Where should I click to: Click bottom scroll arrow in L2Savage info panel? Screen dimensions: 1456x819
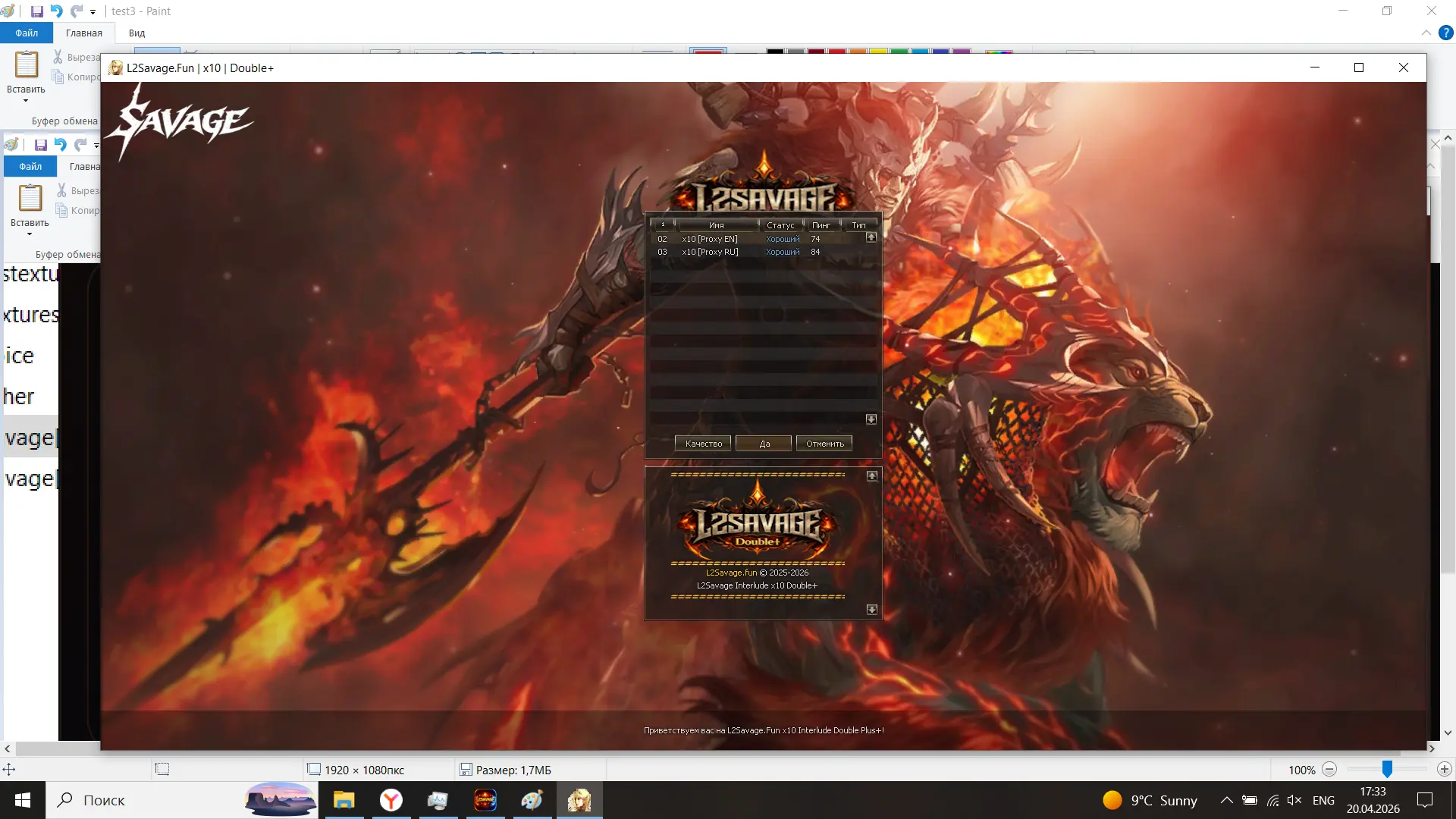tap(871, 610)
